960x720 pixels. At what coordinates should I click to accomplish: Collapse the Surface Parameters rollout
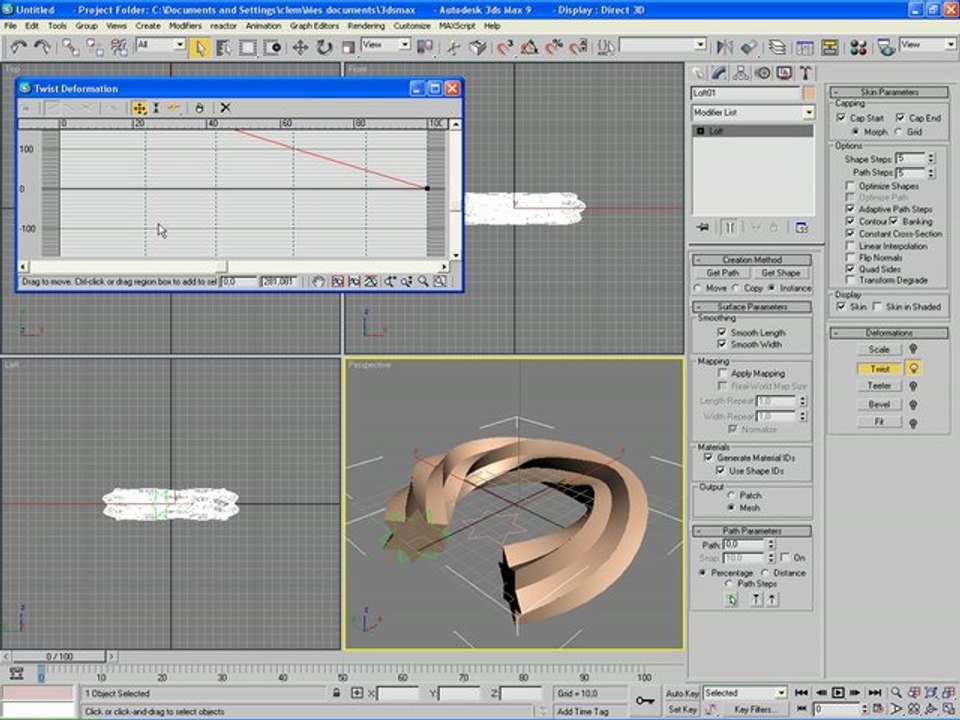pos(752,307)
